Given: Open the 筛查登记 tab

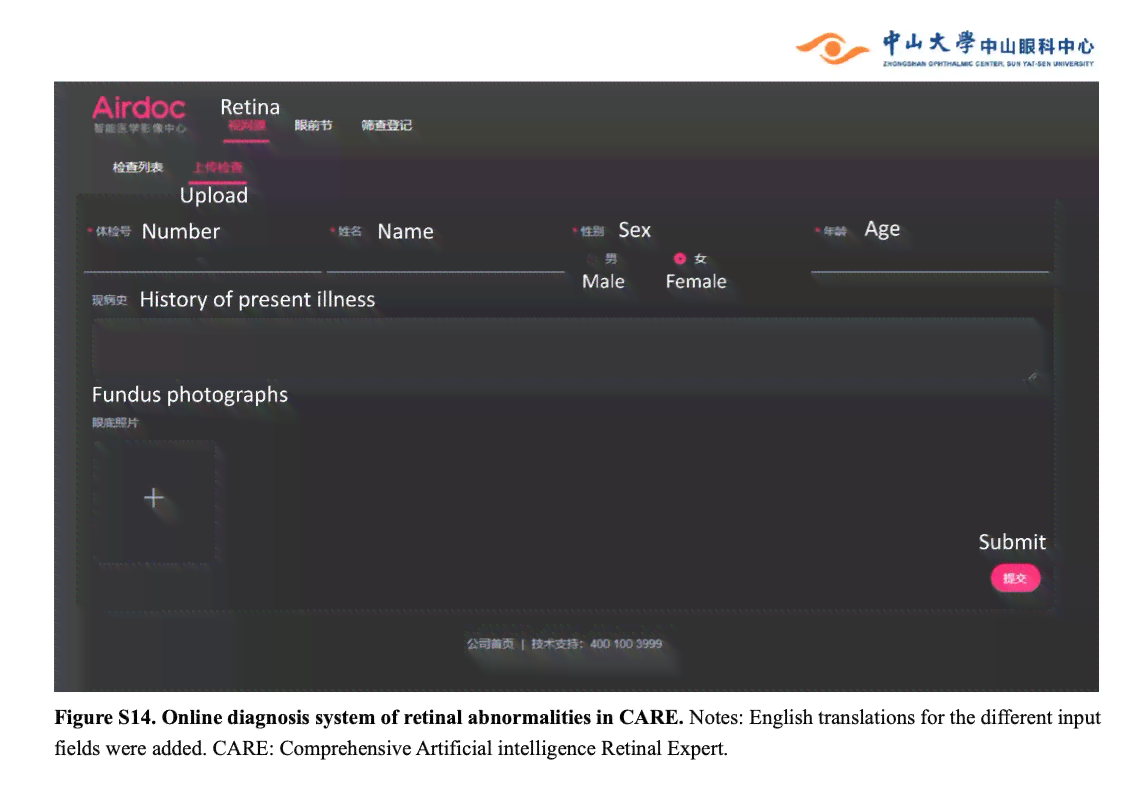Looking at the screenshot, I should tap(387, 125).
